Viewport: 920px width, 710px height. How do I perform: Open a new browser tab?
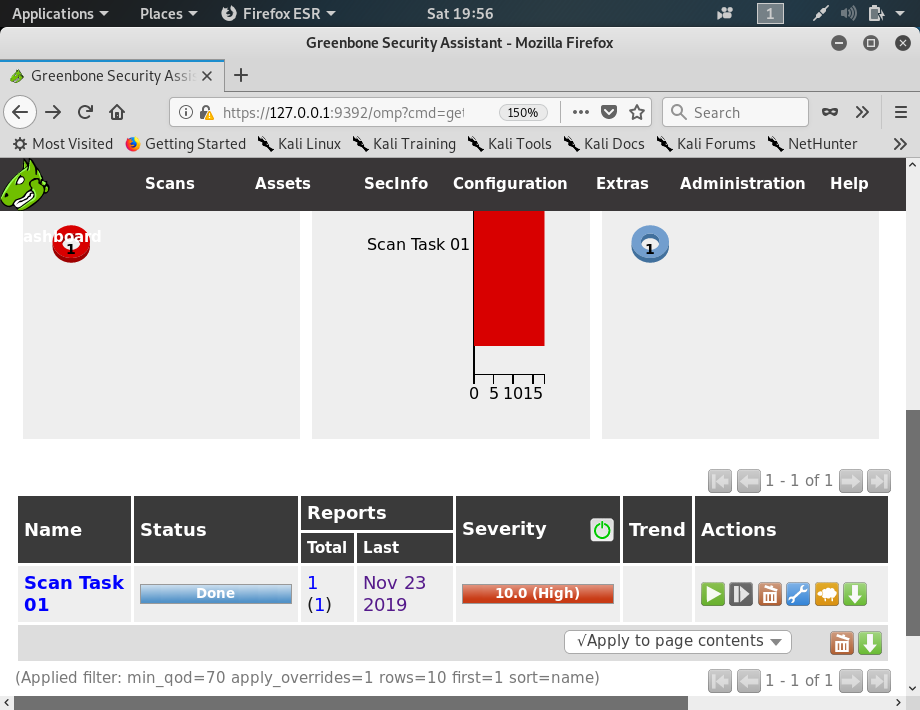point(241,75)
